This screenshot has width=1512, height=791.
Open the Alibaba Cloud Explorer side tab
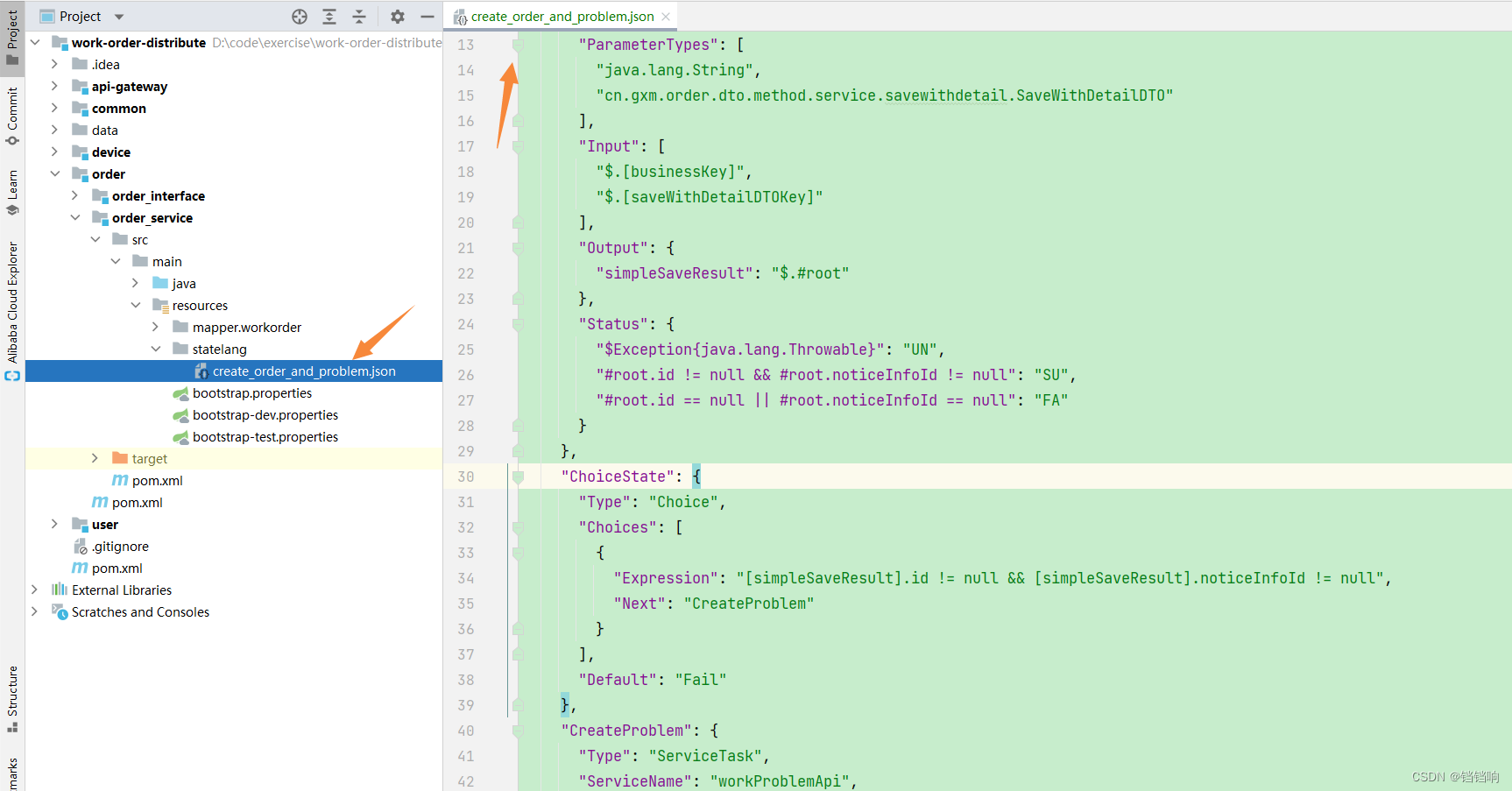click(12, 310)
